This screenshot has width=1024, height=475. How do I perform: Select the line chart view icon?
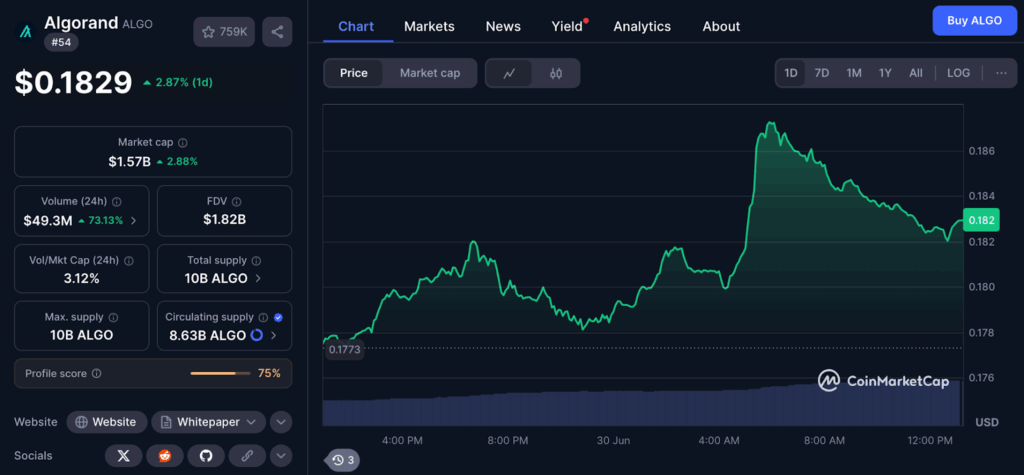click(x=509, y=73)
